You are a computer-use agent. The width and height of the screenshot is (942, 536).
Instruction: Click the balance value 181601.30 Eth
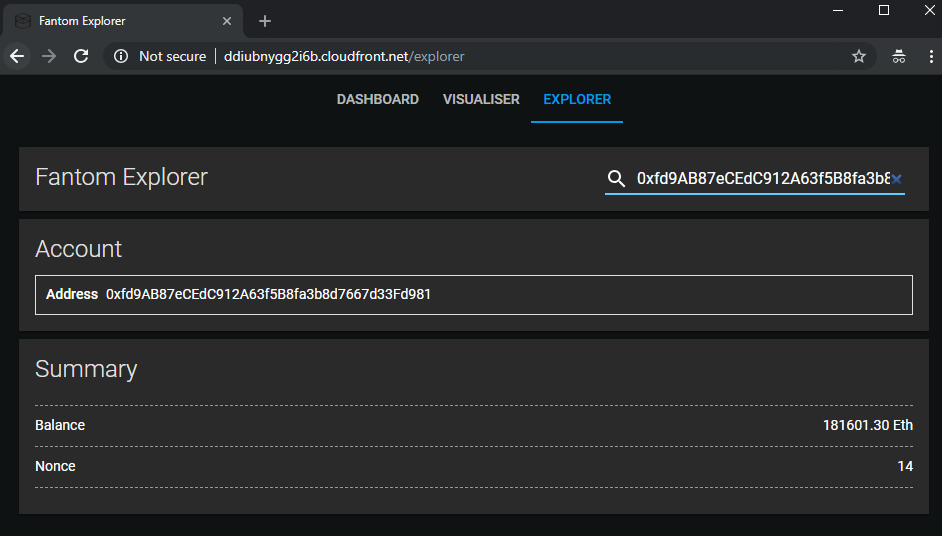click(868, 425)
